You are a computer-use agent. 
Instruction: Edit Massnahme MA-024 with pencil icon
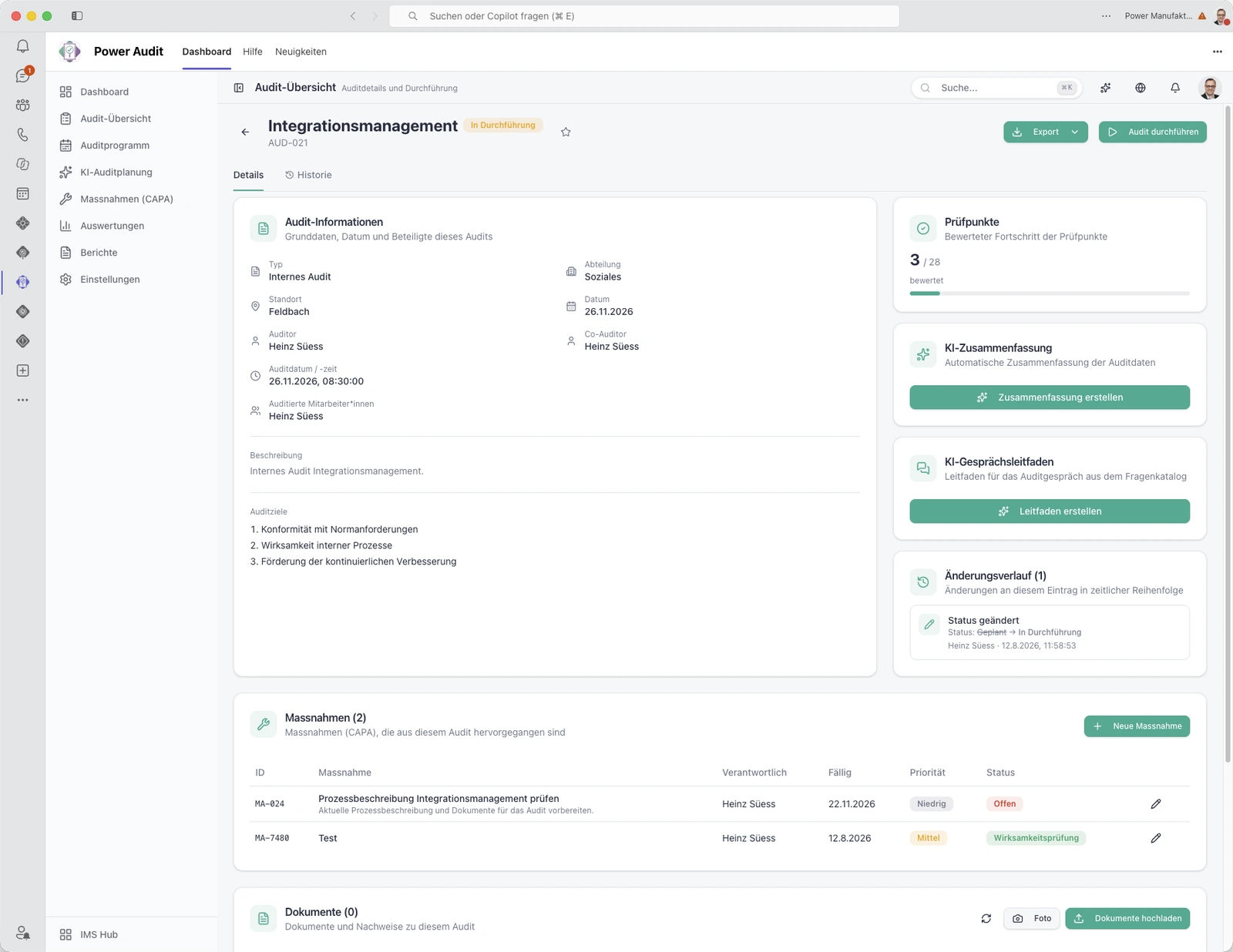click(1155, 804)
